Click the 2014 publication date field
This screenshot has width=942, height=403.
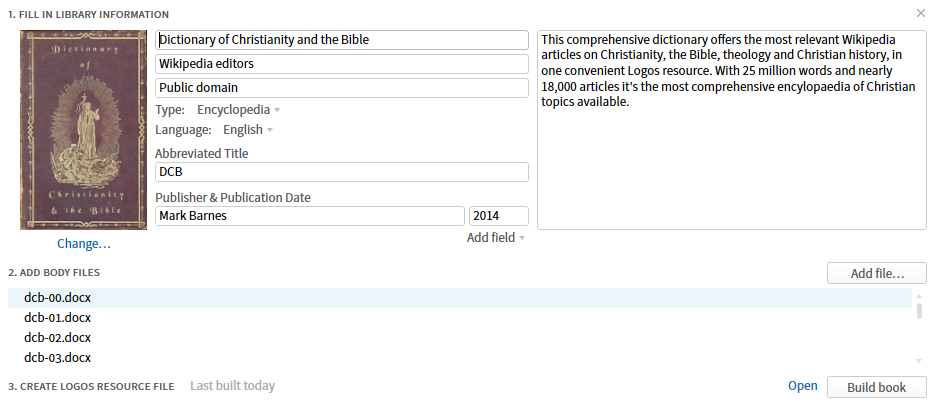click(x=499, y=216)
